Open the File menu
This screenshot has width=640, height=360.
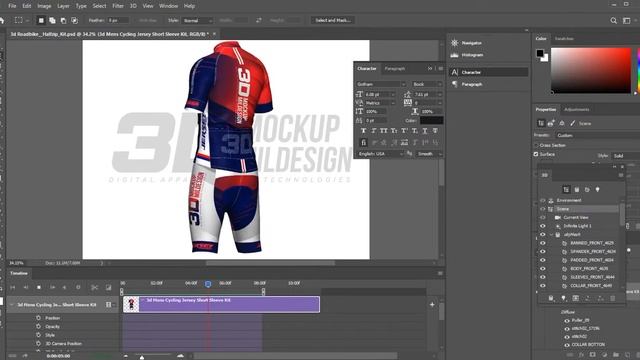pyautogui.click(x=12, y=6)
